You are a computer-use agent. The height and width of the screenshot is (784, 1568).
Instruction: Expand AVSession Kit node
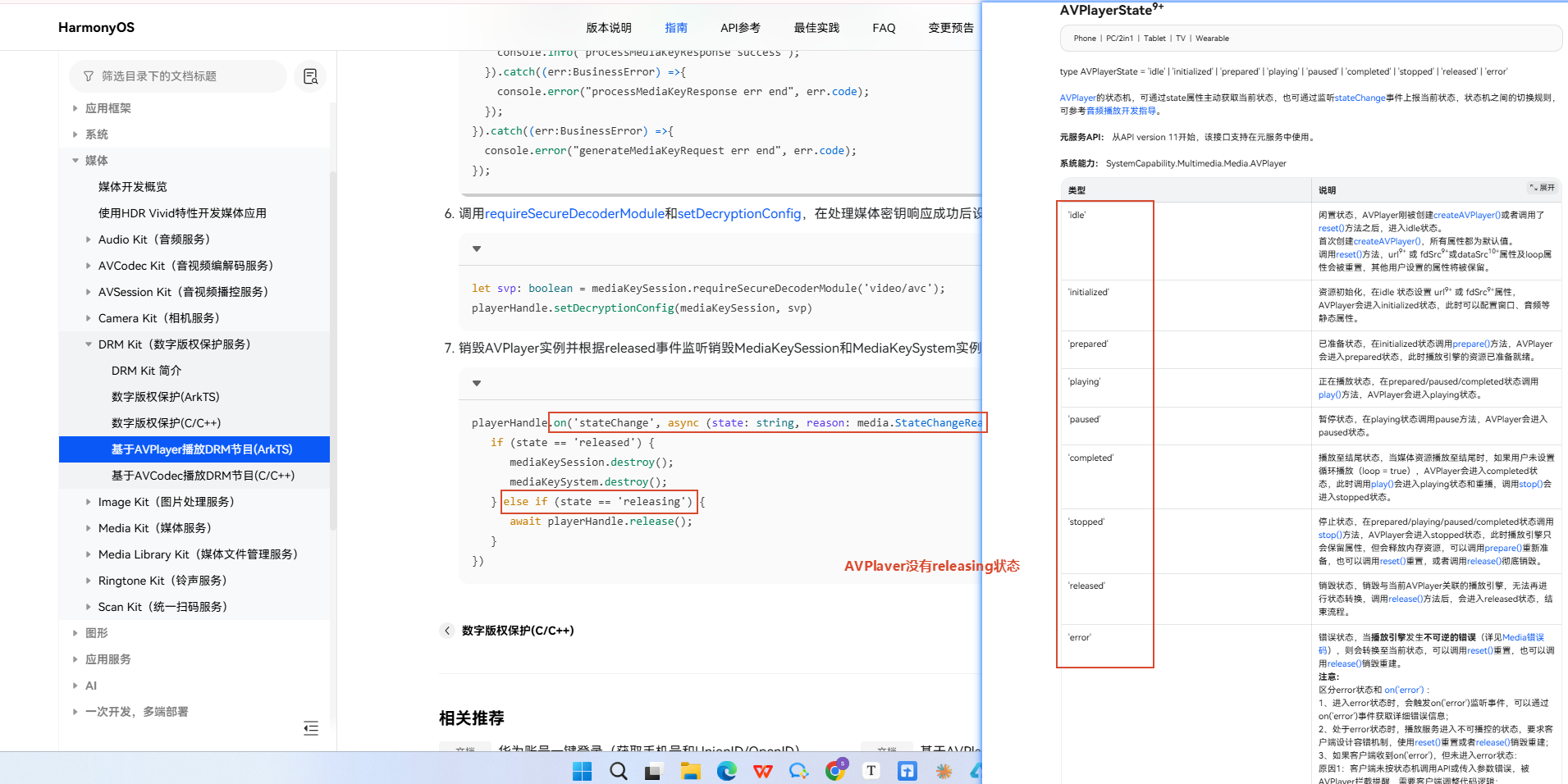click(89, 292)
